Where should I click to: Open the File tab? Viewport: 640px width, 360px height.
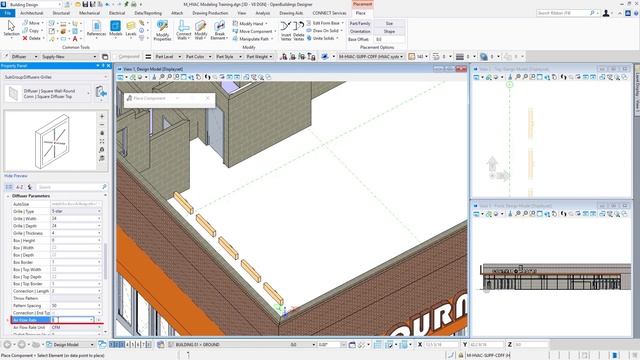(7, 13)
